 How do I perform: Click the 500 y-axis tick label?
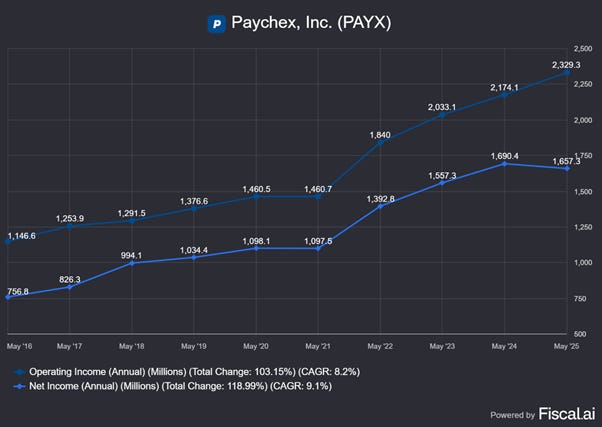[580, 334]
